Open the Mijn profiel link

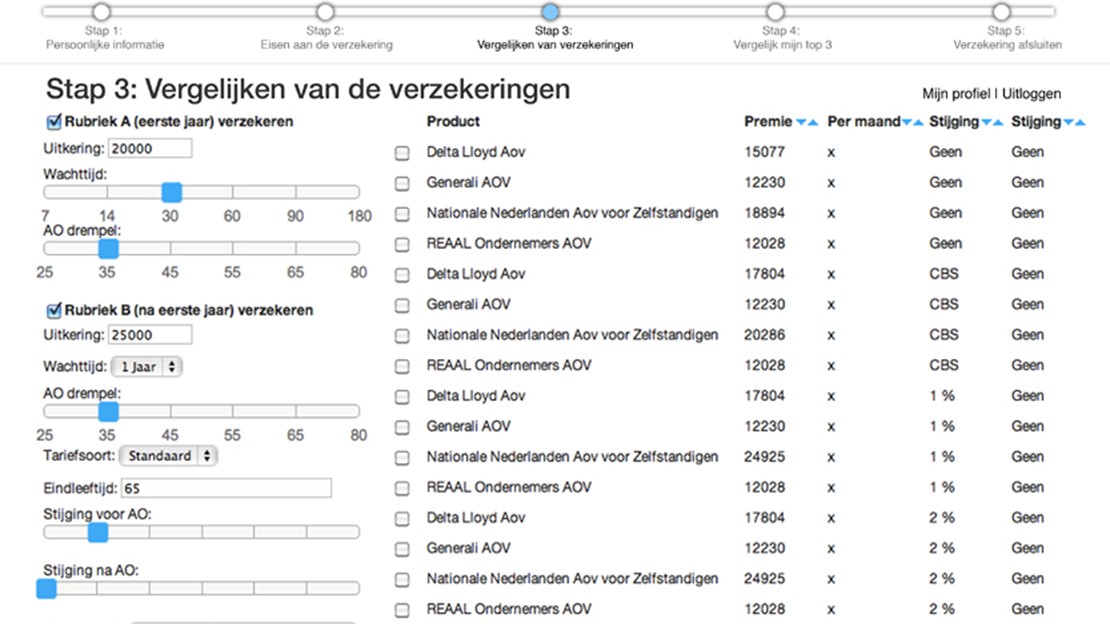pos(955,94)
